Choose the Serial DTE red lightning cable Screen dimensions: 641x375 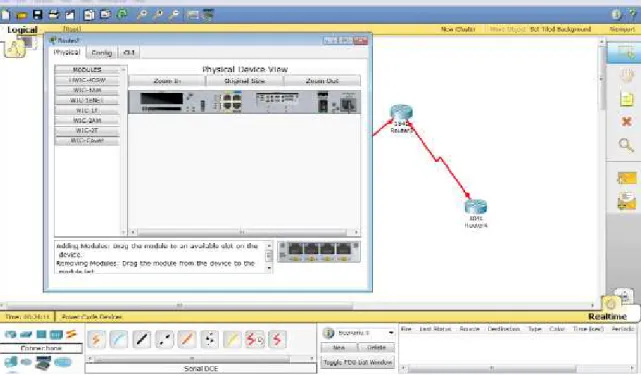pos(277,339)
